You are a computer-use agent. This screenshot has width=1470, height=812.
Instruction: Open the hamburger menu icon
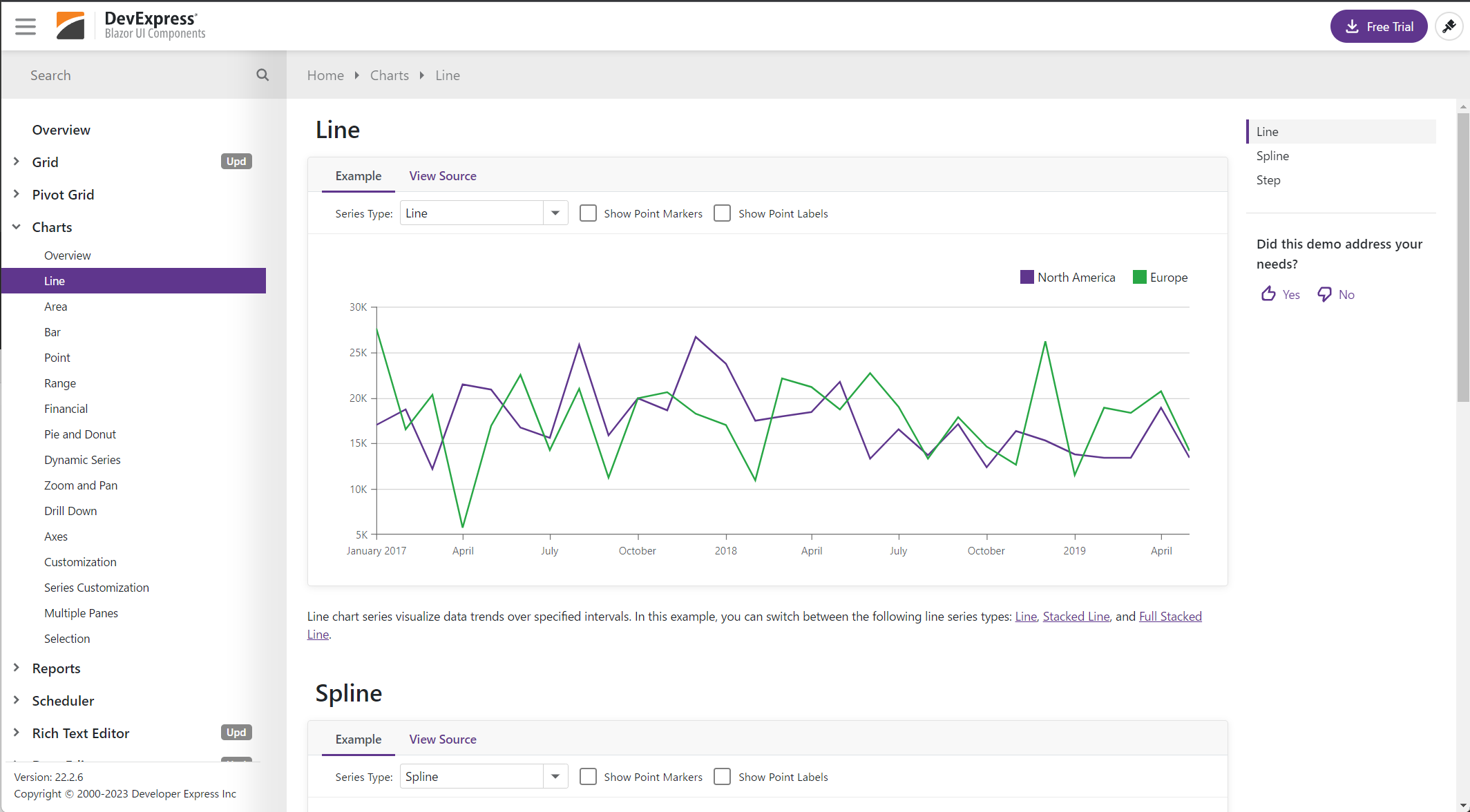pos(26,26)
